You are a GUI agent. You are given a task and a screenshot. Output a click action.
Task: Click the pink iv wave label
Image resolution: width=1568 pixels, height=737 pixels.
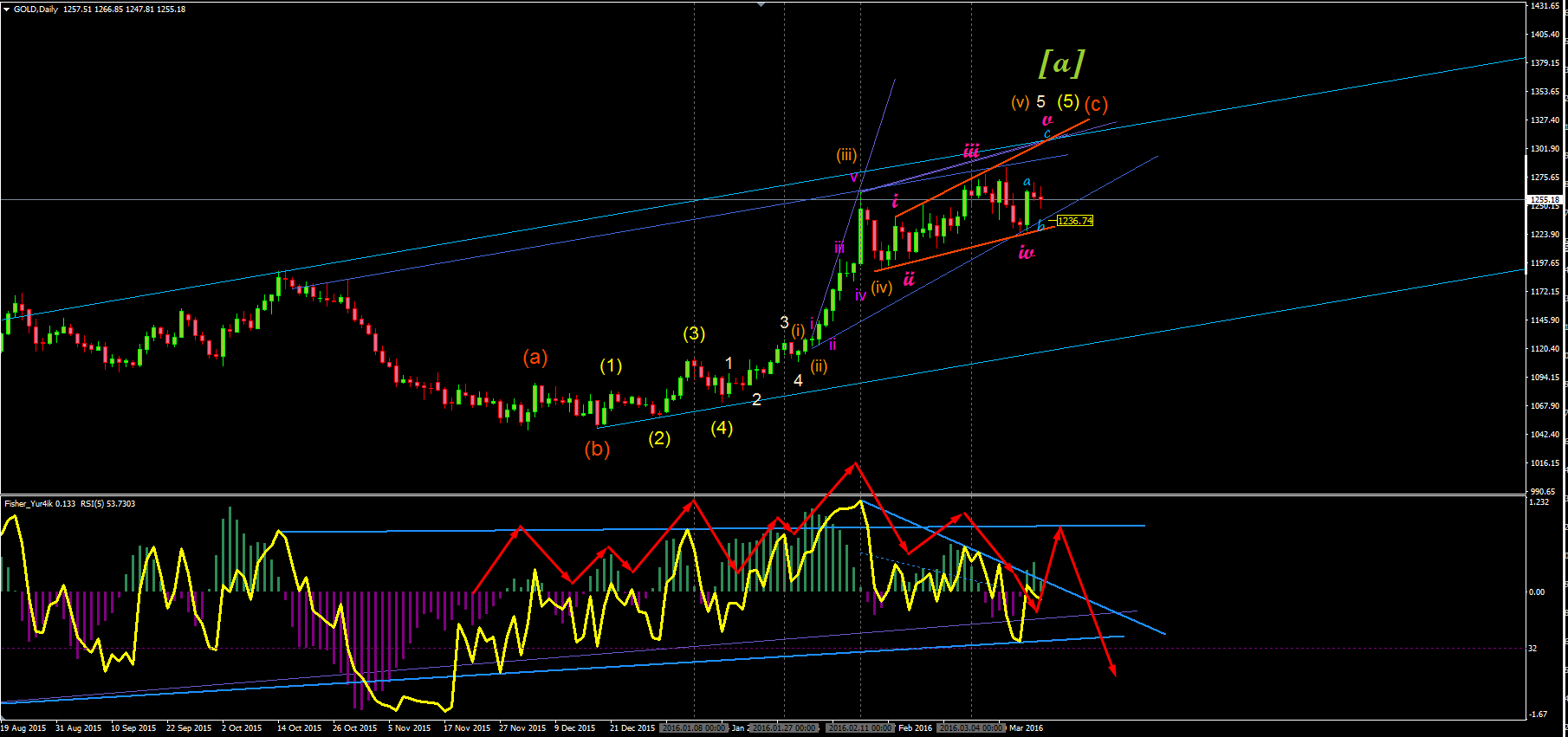[x=1026, y=252]
